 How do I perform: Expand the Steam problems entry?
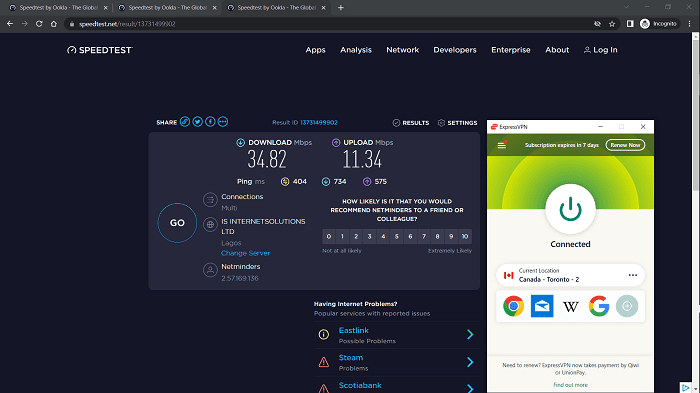coord(396,362)
